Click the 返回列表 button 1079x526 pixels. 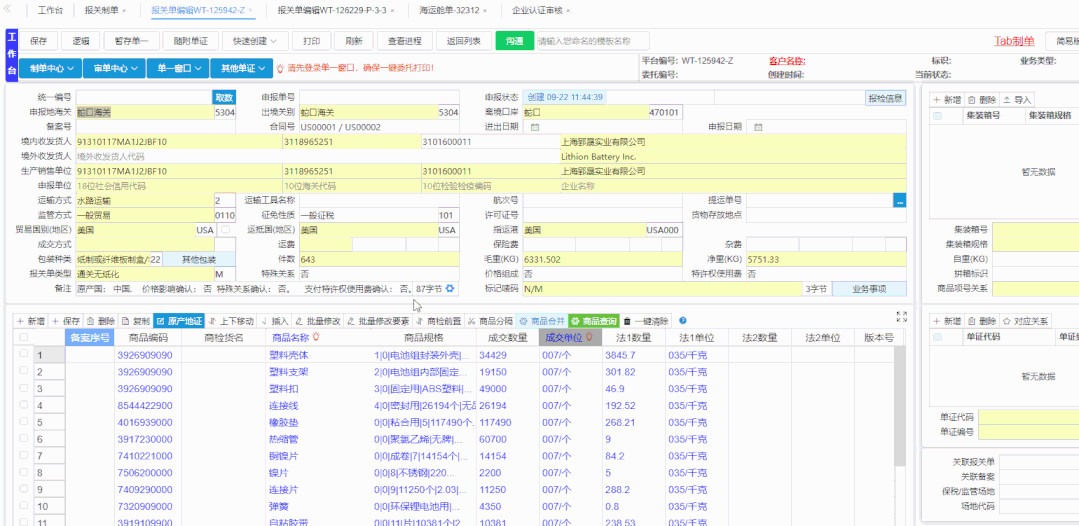click(463, 41)
